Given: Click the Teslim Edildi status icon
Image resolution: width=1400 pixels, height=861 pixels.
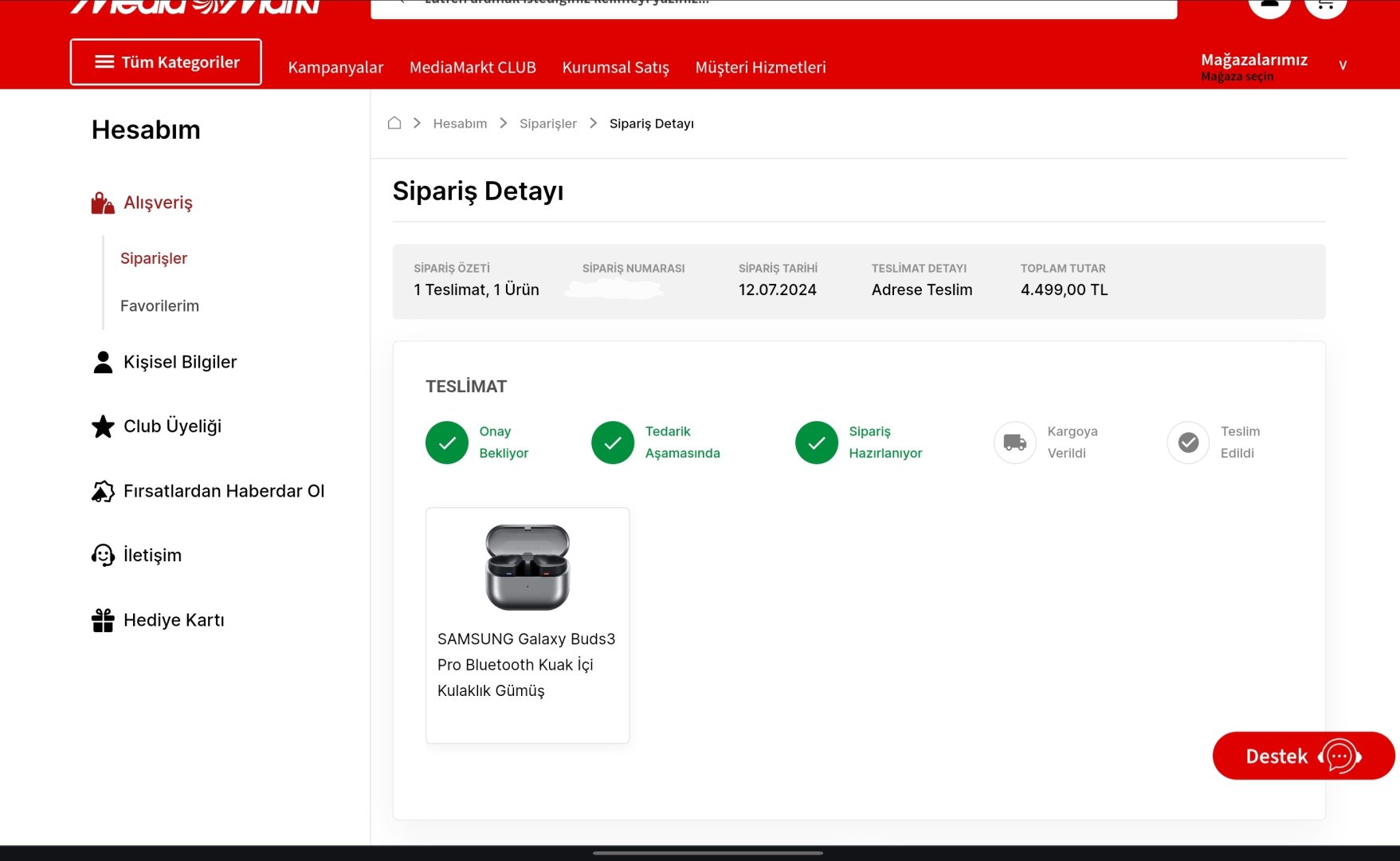Looking at the screenshot, I should coord(1188,442).
